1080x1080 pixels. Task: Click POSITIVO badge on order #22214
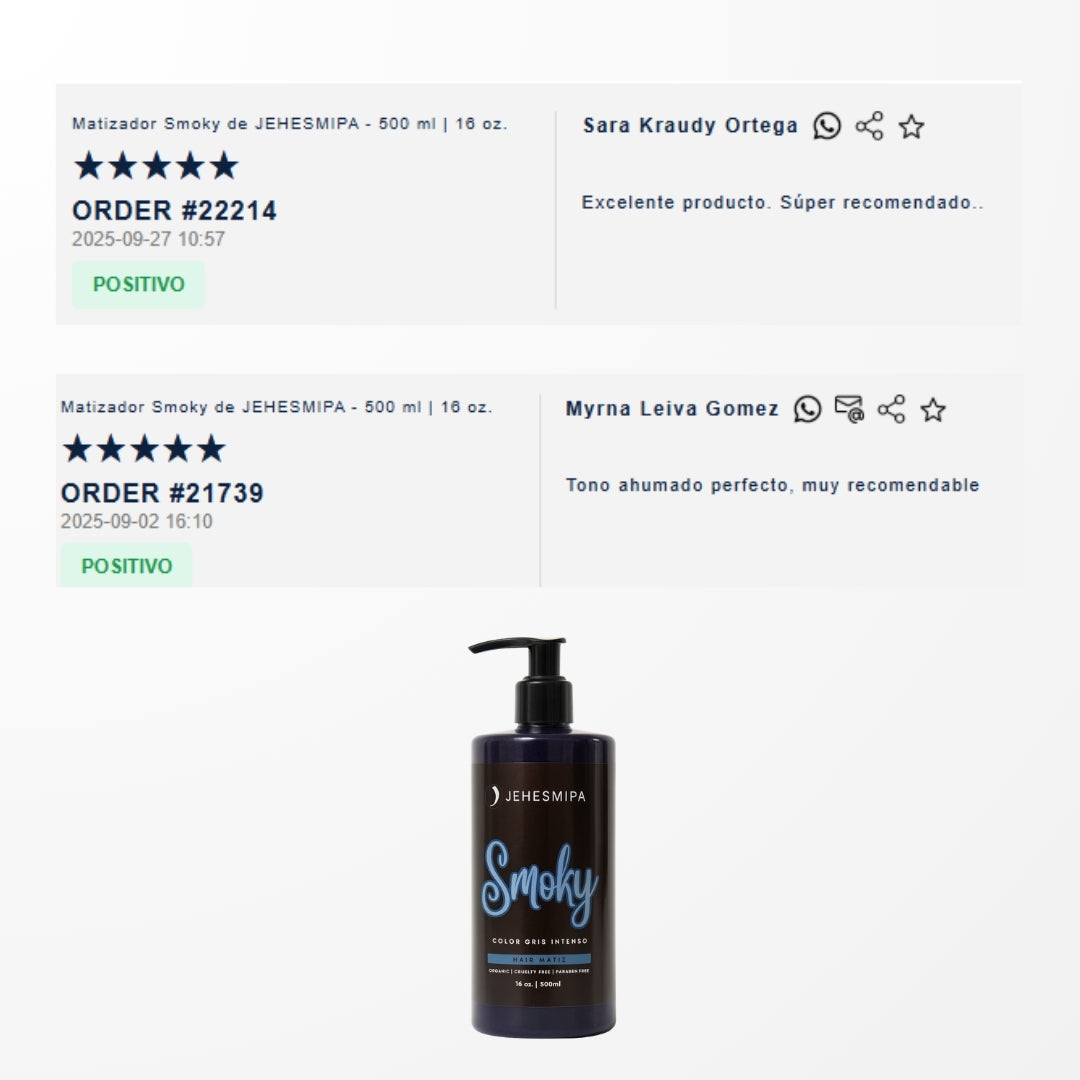138,284
